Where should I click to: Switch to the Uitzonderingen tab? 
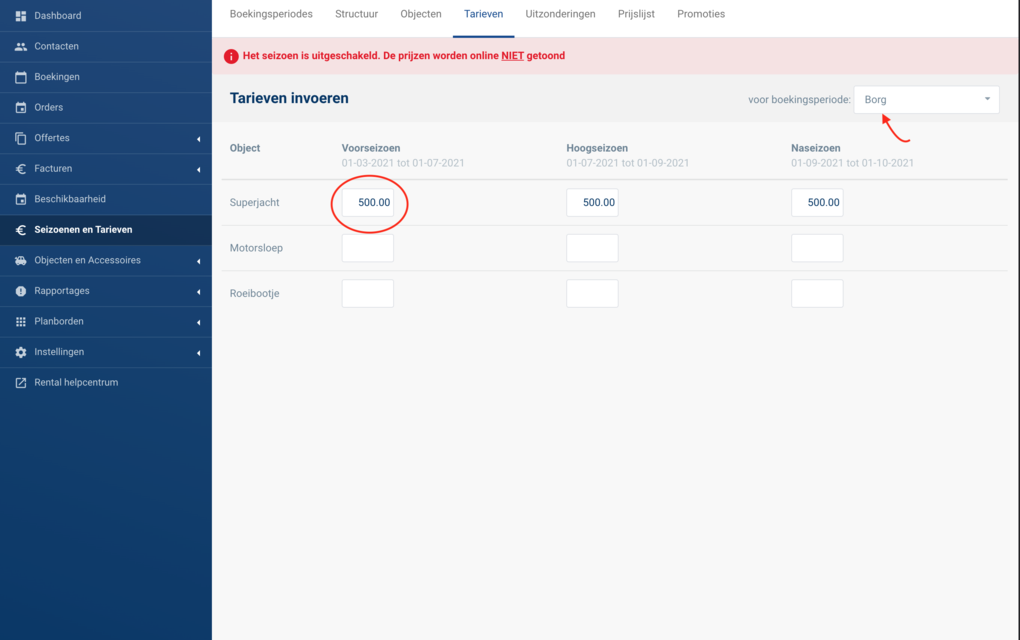tap(560, 14)
